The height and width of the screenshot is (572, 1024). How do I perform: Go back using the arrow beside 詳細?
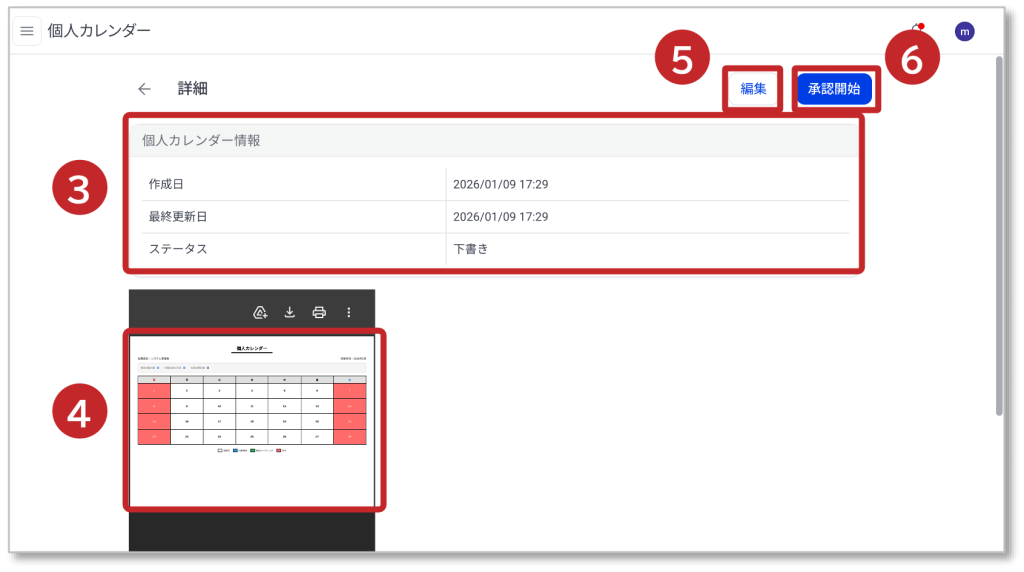144,89
